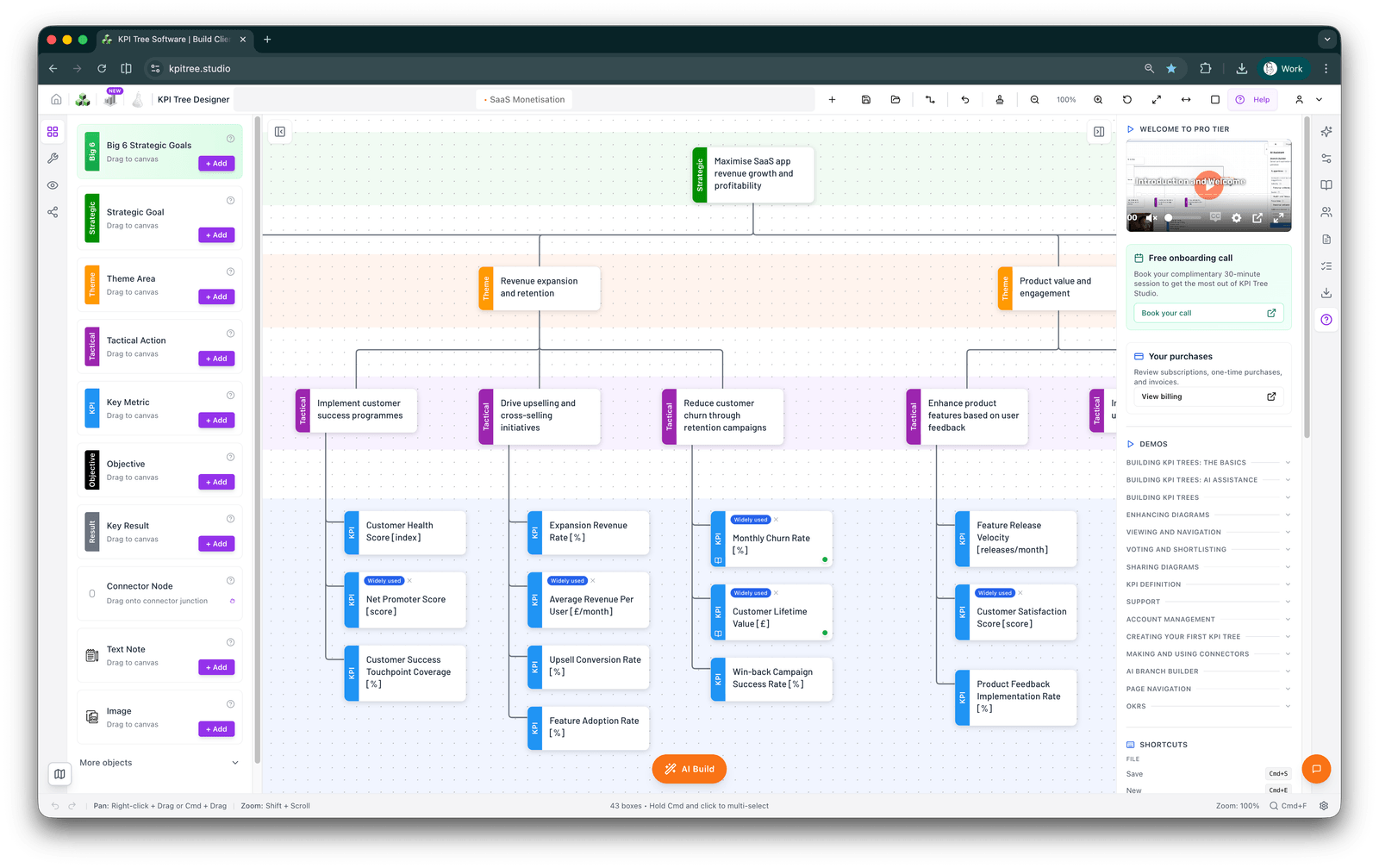Click the AI Build button
The image size is (1379, 868).
[689, 769]
